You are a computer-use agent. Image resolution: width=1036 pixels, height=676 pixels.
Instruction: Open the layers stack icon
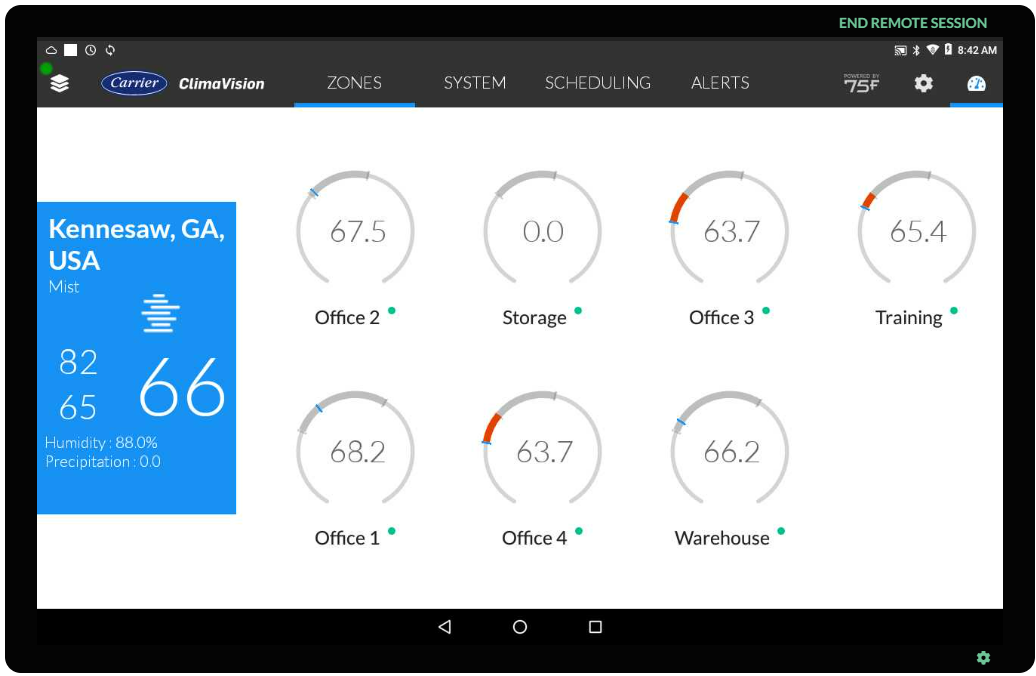pos(59,83)
